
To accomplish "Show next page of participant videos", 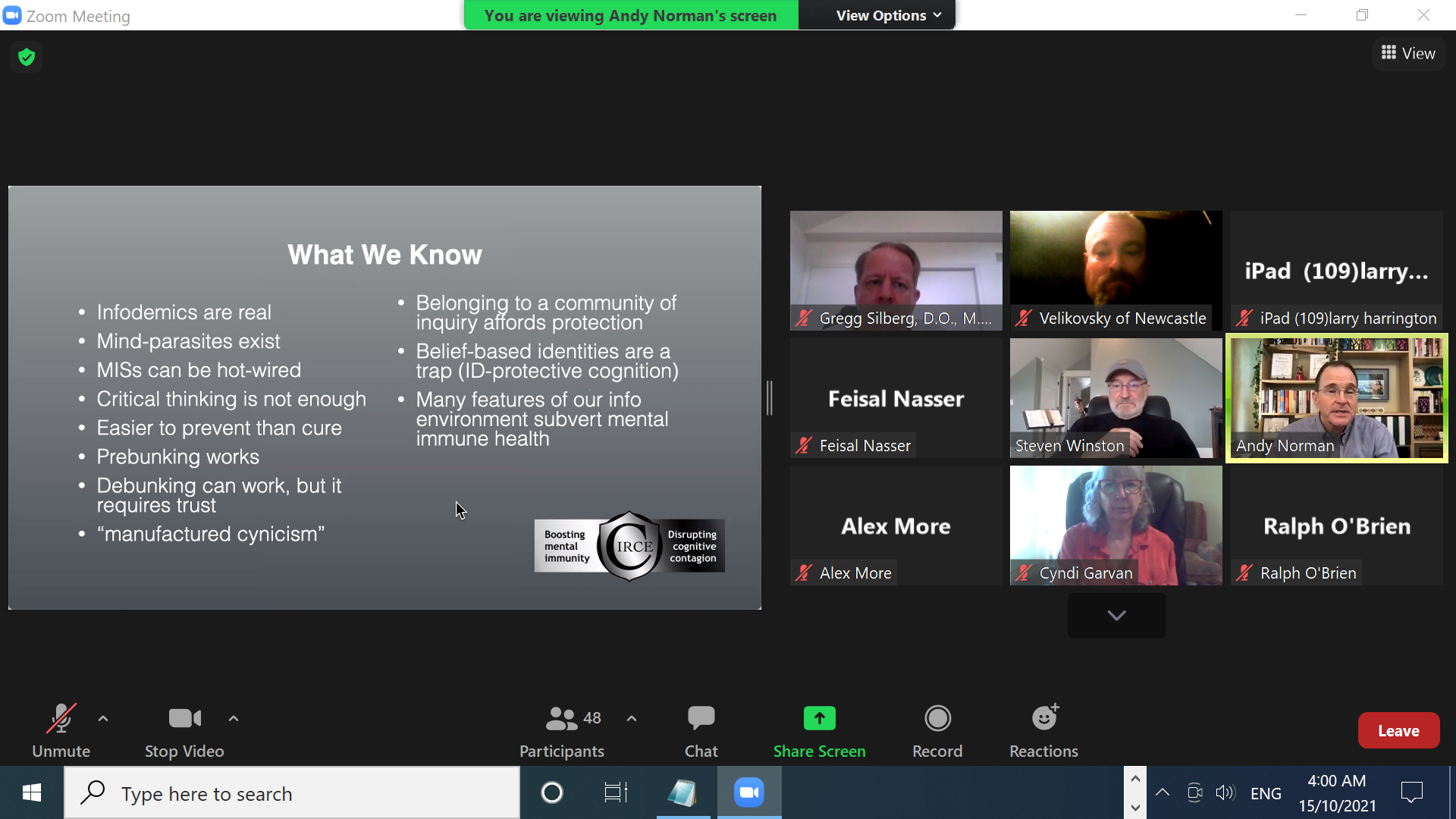I will pyautogui.click(x=1116, y=615).
